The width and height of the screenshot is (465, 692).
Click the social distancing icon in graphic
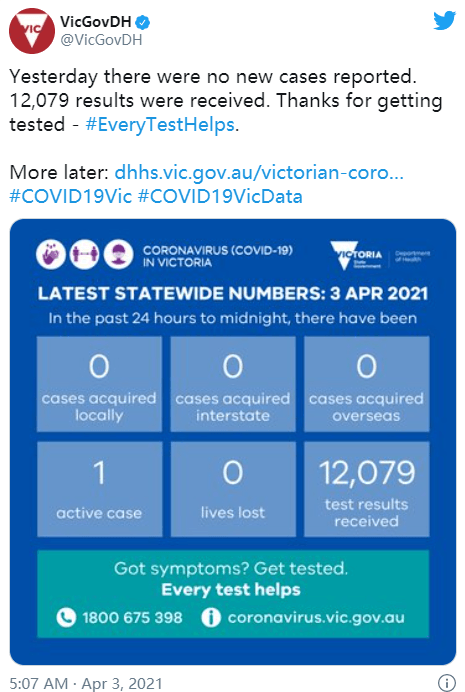[85, 254]
